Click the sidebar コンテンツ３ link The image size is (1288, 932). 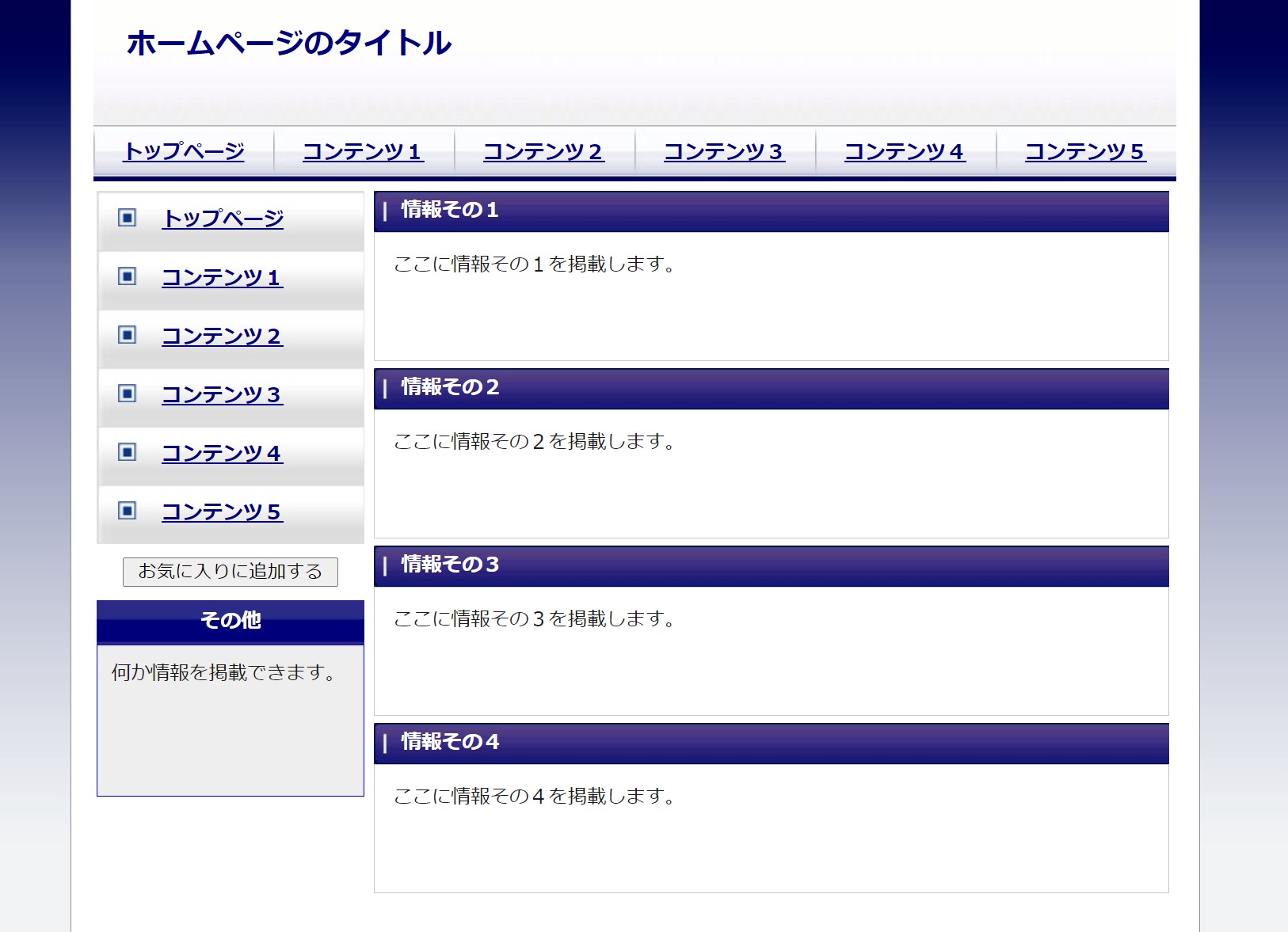click(x=223, y=394)
